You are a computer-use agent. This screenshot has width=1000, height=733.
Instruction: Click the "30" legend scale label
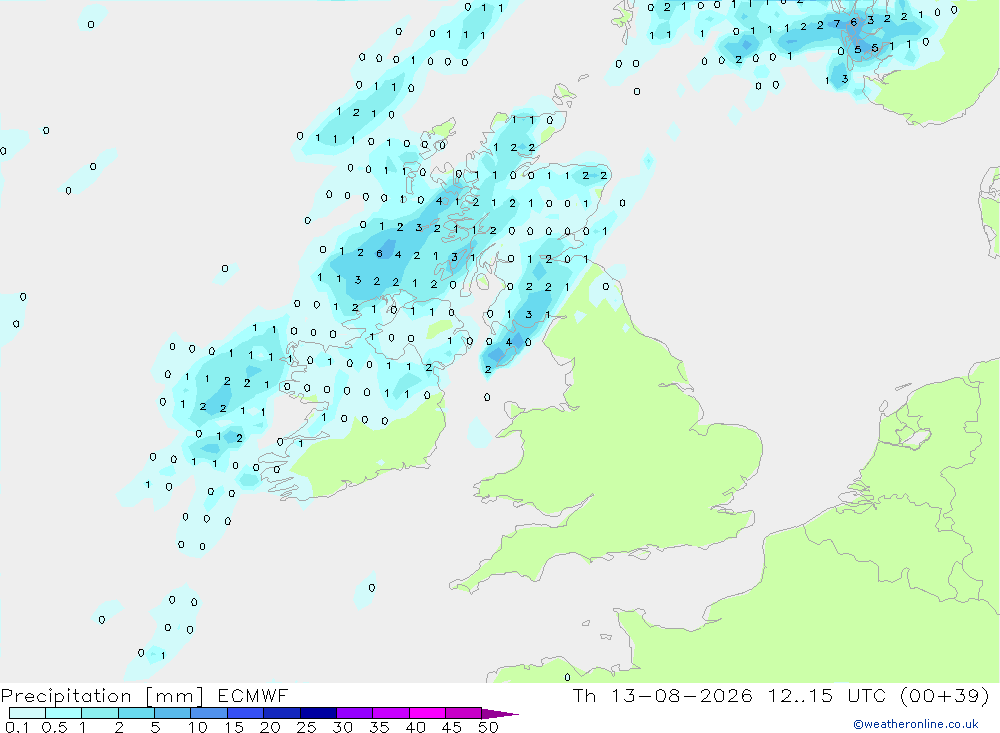coord(342,727)
